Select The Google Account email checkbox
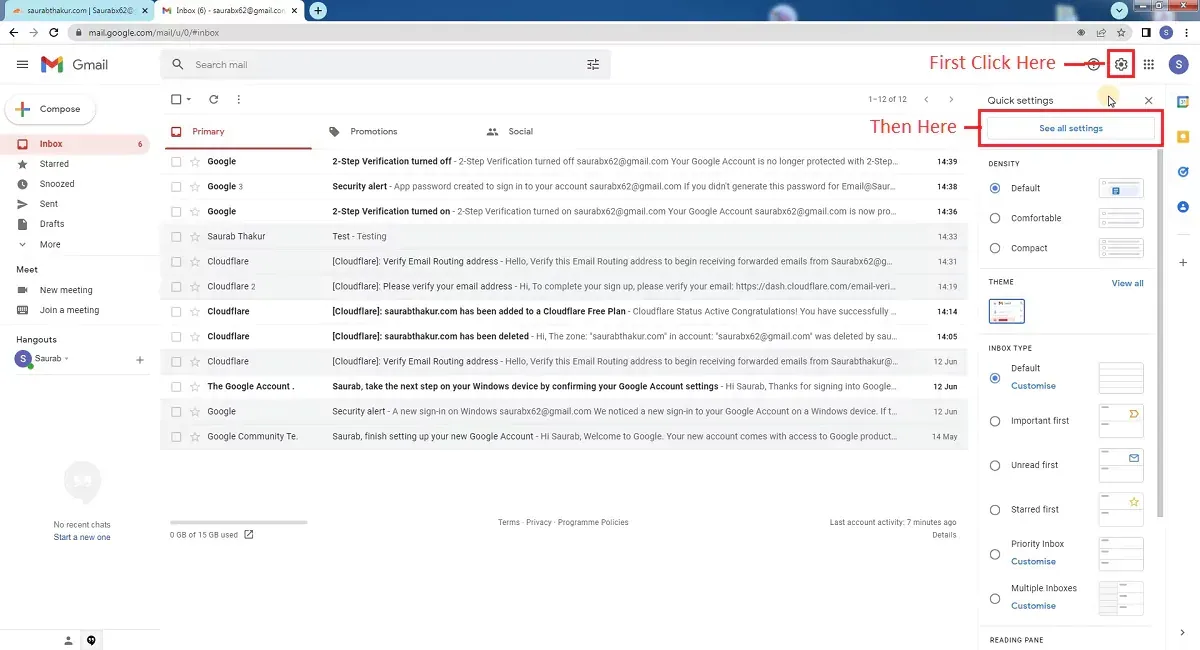 pos(176,386)
